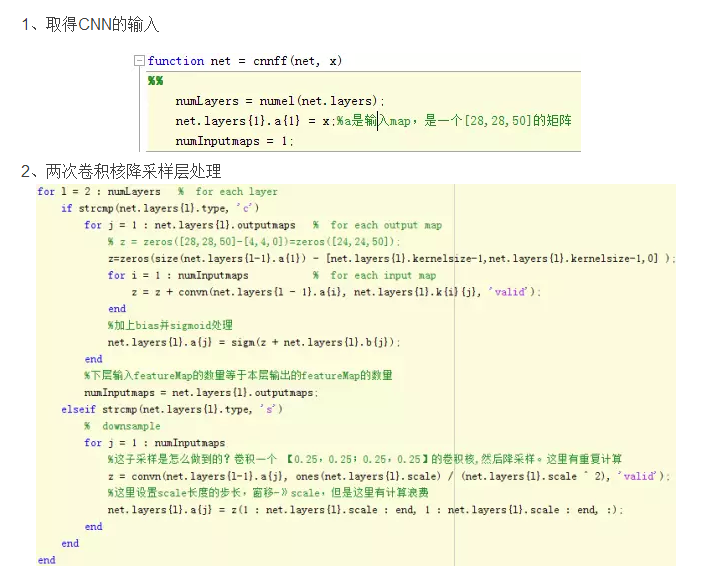Viewport: 707px width, 572px height.
Task: Click heading '2、两次卷积核降采样层处理'
Action: click(x=121, y=171)
